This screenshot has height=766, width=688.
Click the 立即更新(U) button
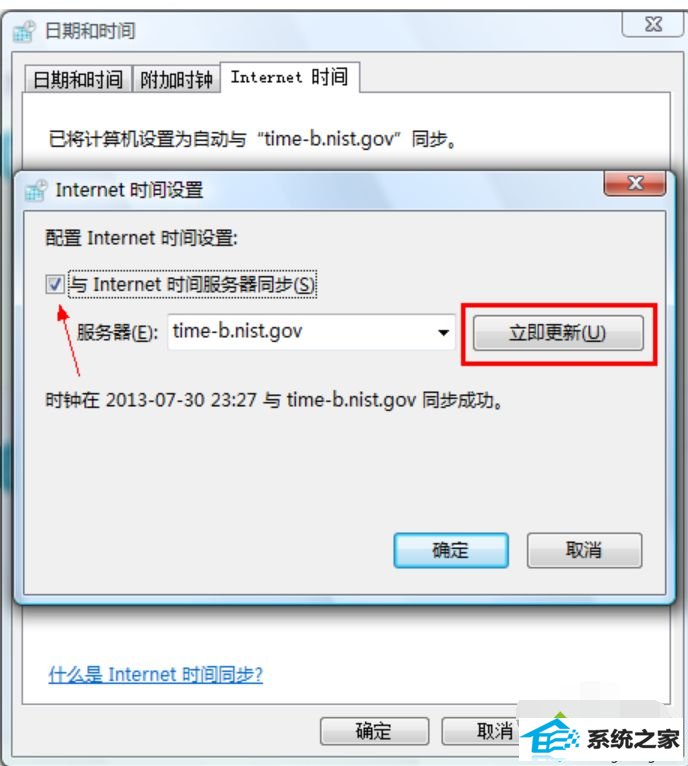[558, 333]
